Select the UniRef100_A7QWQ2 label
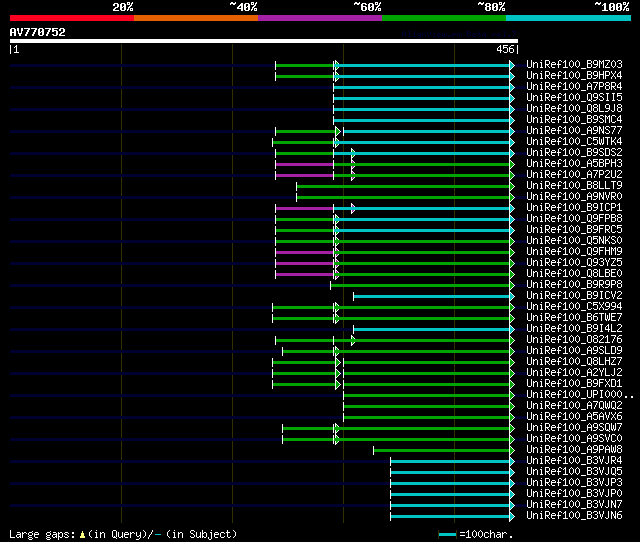 [574, 406]
